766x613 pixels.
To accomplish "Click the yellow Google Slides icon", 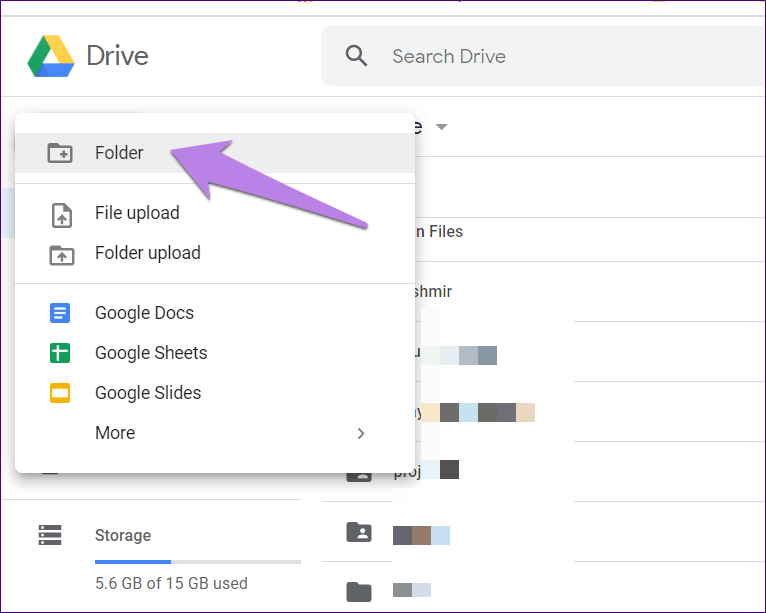I will [60, 393].
